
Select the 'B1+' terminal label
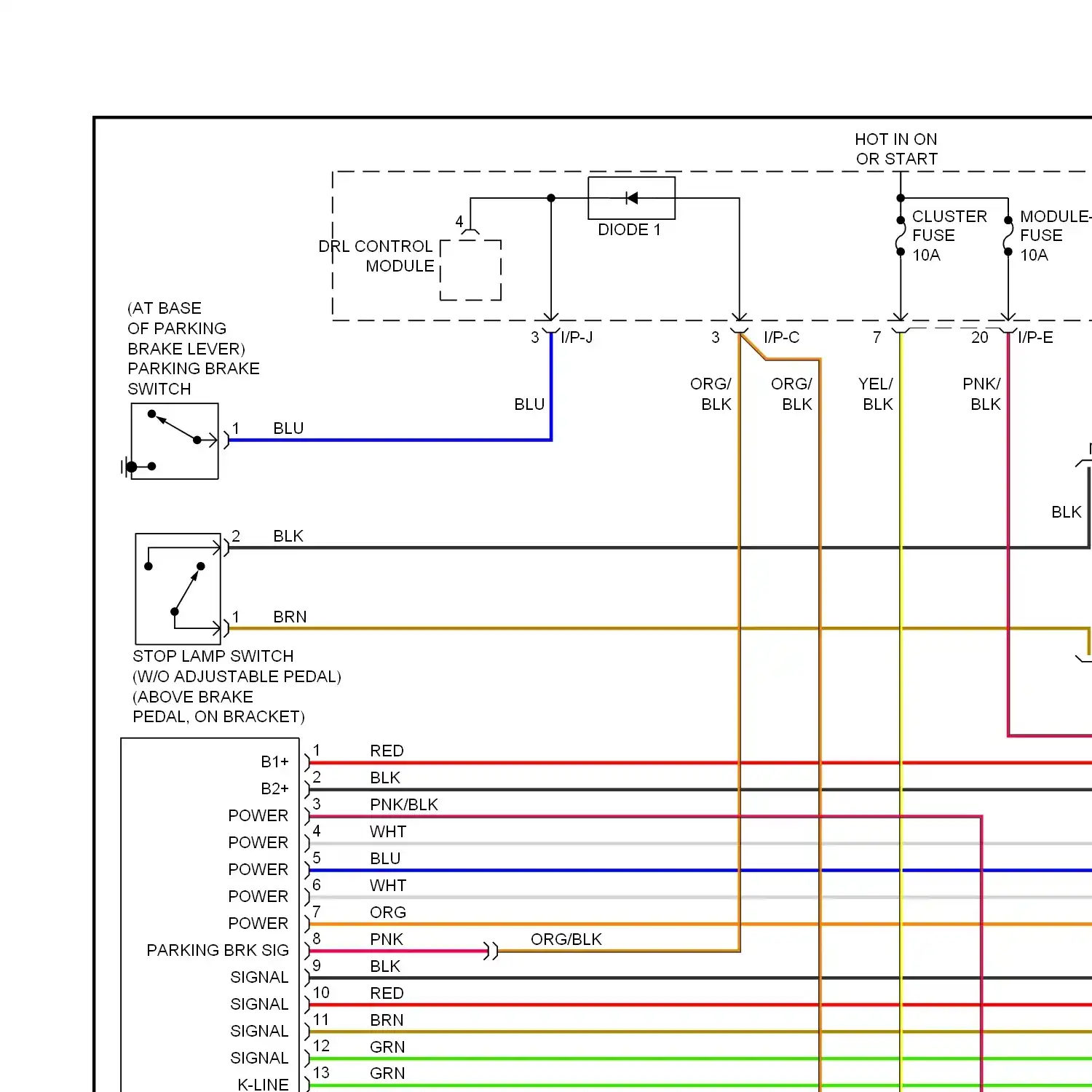click(x=275, y=761)
